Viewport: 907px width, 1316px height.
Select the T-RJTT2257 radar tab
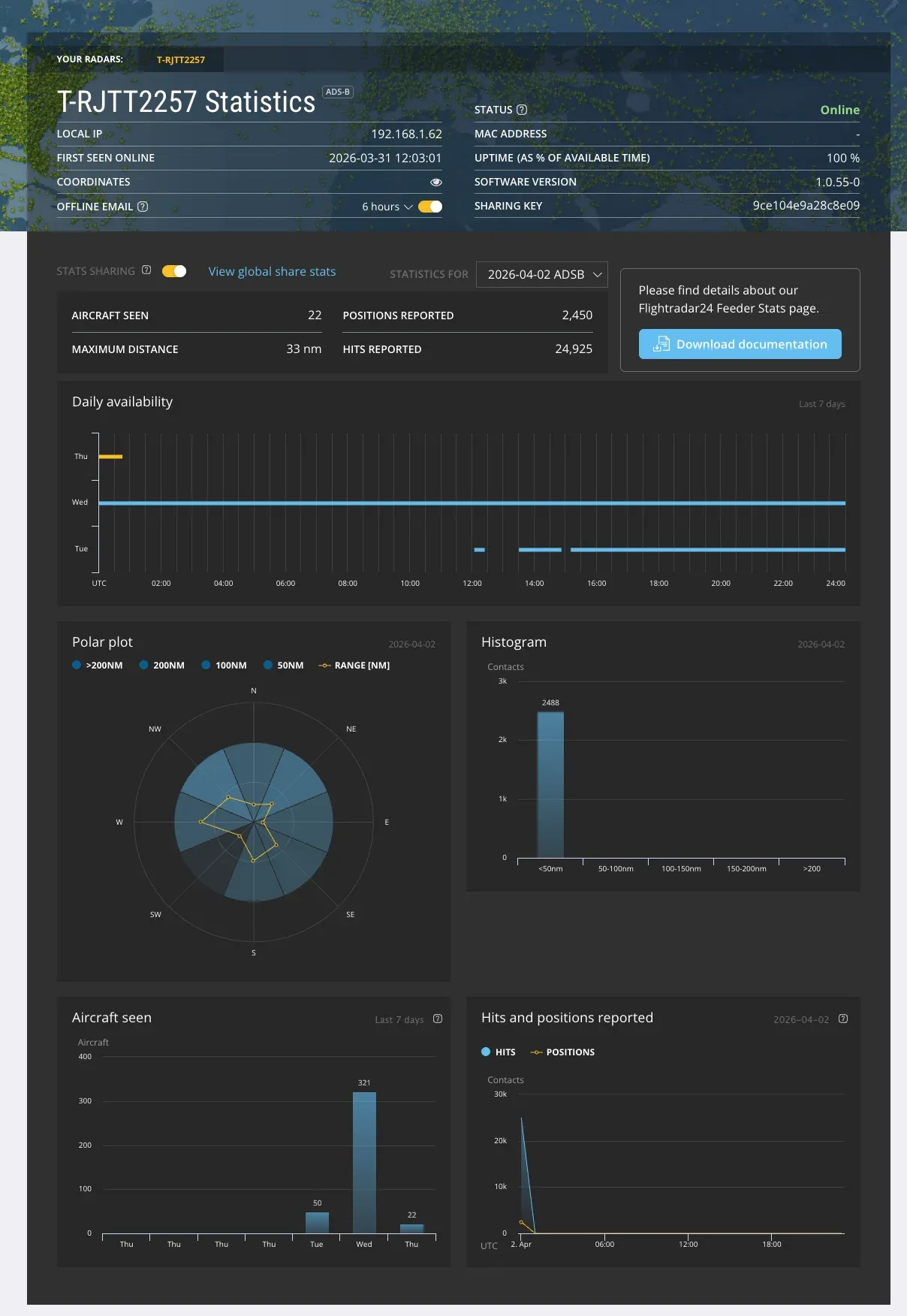181,60
